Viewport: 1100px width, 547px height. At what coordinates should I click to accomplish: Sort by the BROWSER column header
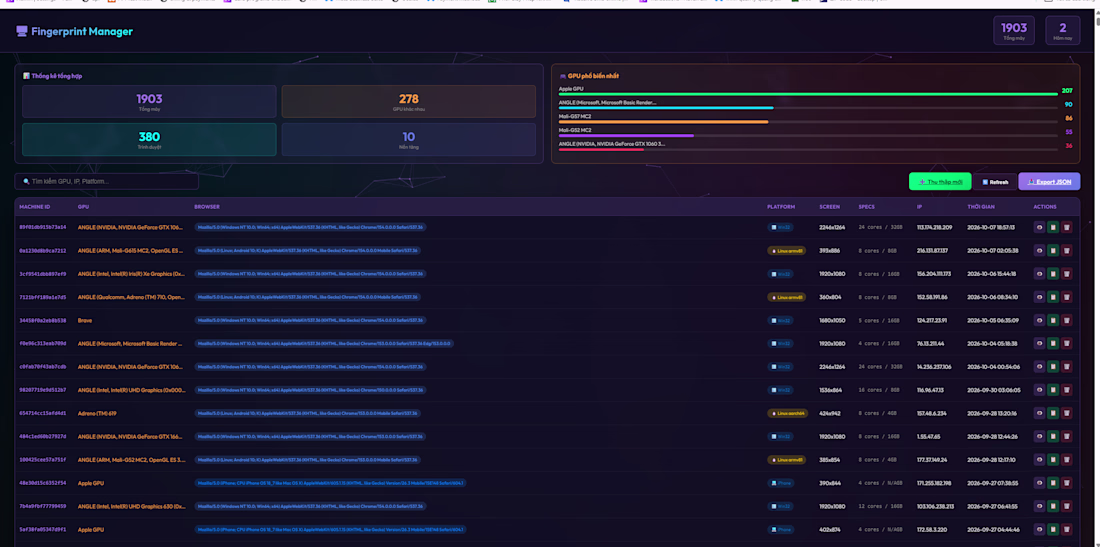(207, 207)
